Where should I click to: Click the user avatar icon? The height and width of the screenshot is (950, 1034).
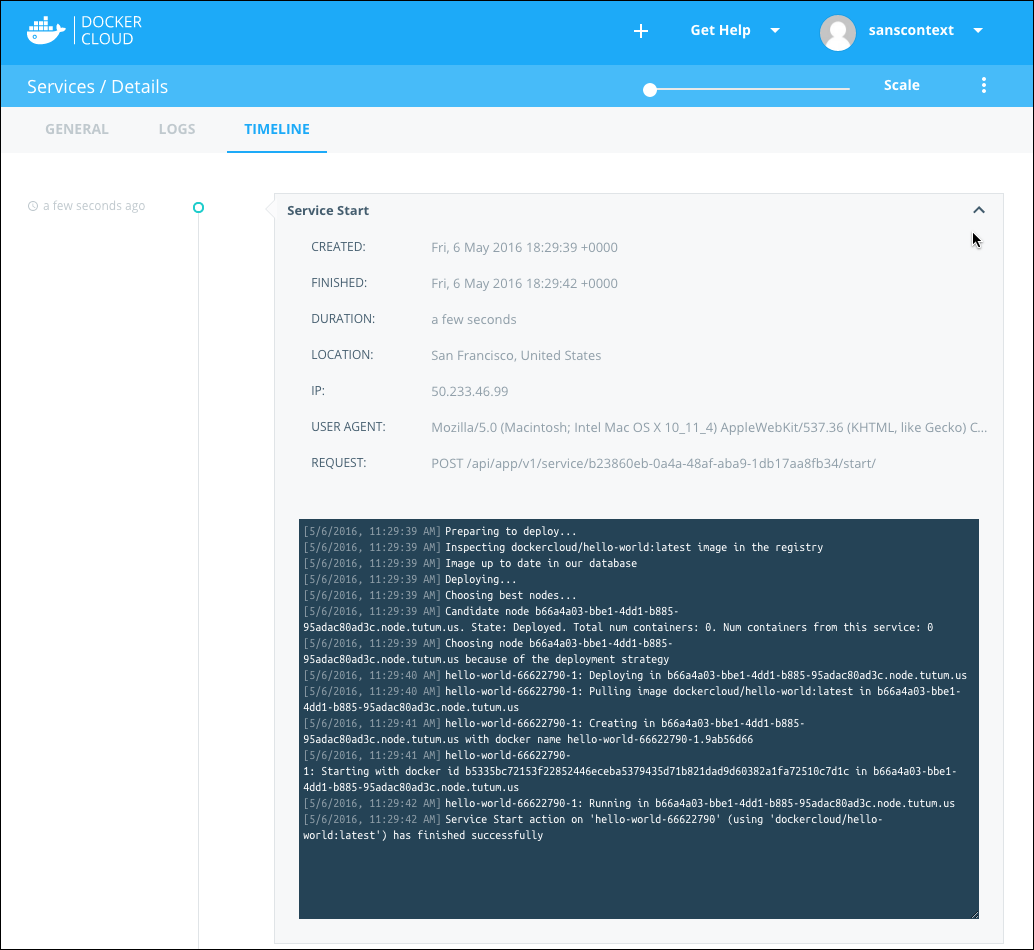click(x=837, y=32)
